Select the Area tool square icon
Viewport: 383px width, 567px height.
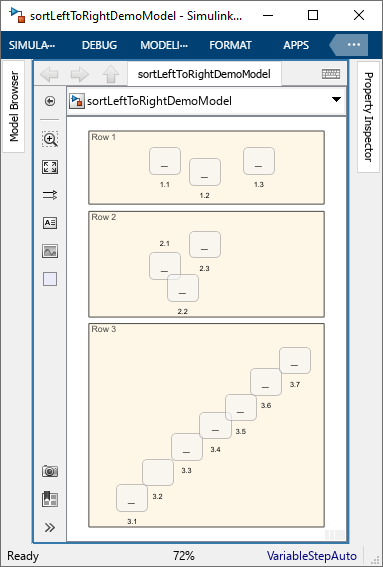point(50,279)
